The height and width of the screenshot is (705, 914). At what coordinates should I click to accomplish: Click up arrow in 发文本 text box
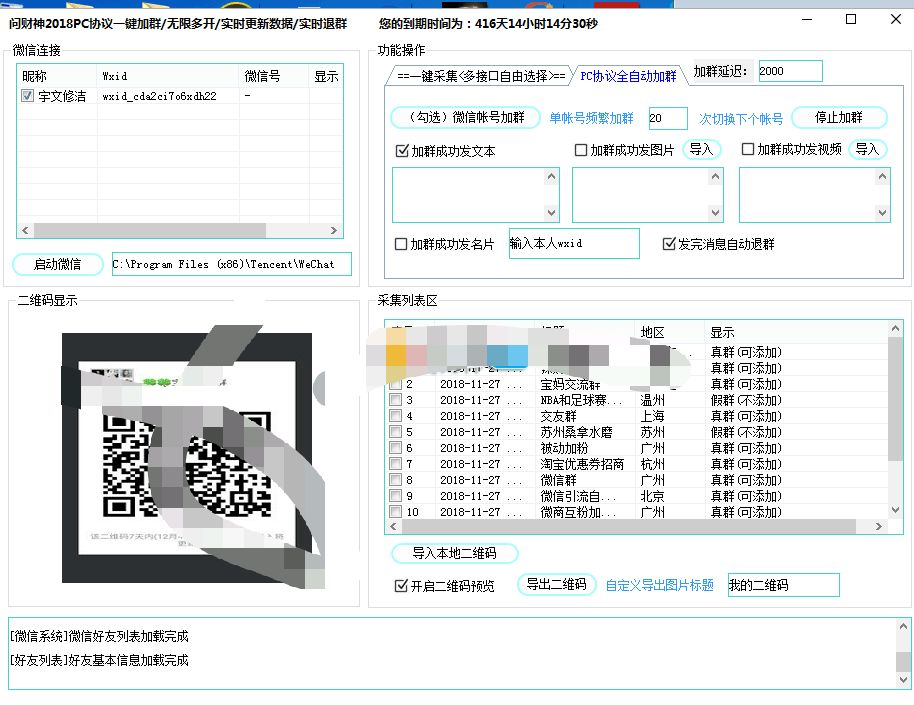point(551,176)
